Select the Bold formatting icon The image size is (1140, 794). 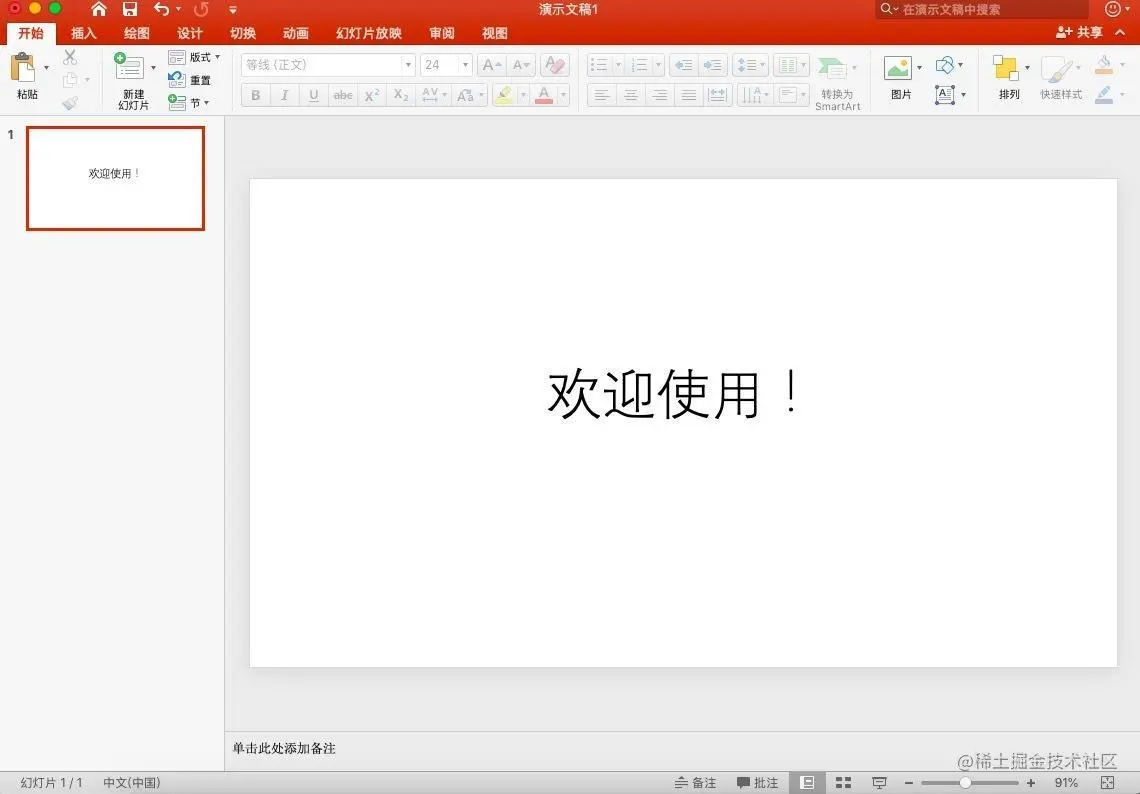(x=255, y=95)
